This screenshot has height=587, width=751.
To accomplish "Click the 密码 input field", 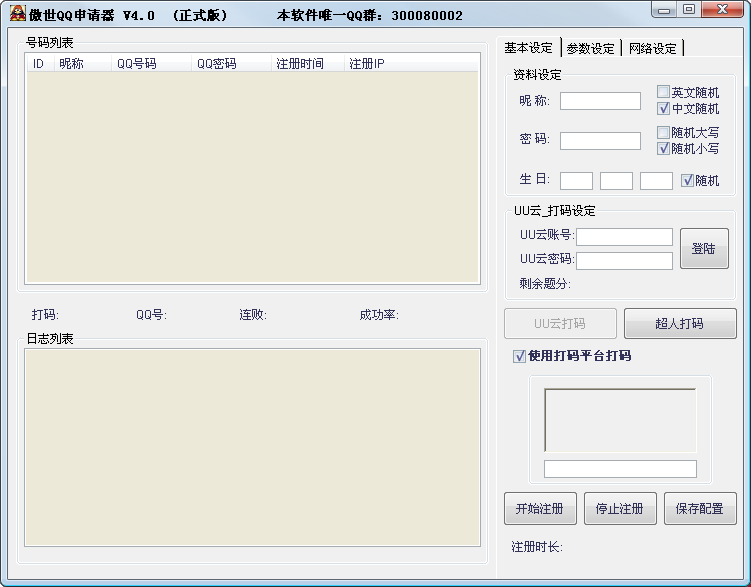I will pos(600,141).
